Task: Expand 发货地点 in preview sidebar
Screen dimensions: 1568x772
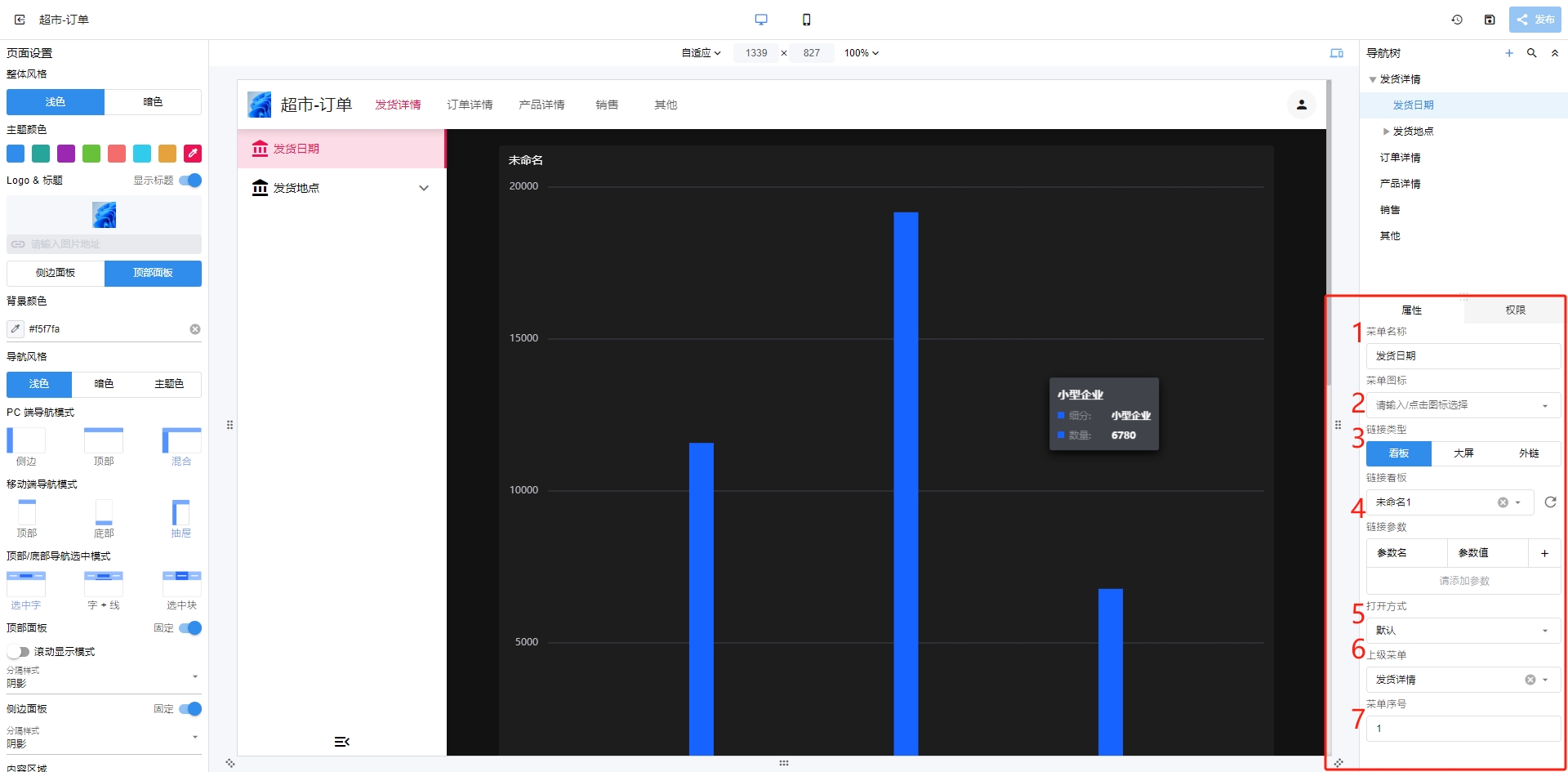Action: click(424, 188)
